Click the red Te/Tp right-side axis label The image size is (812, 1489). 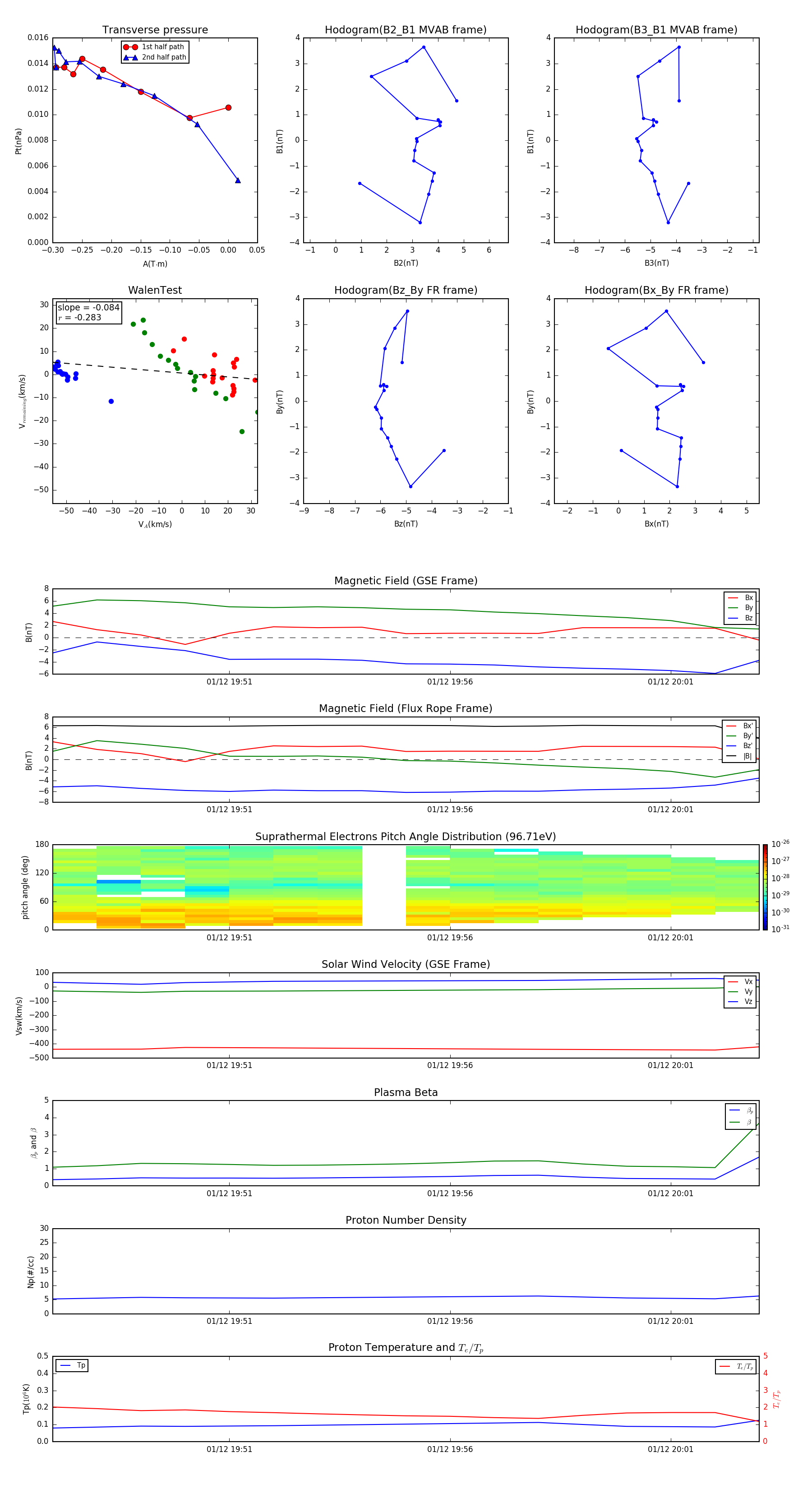click(x=777, y=1399)
